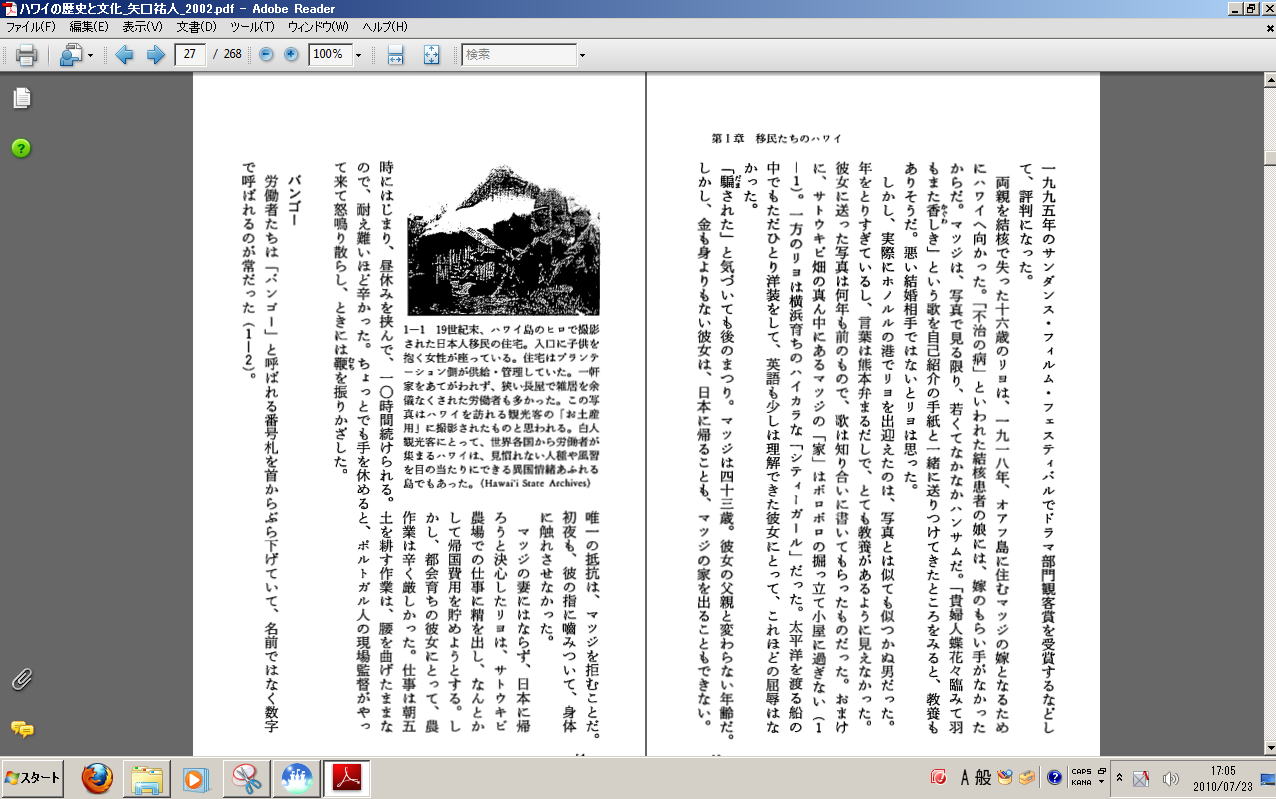
Task: Go to next page with right arrow
Action: pos(155,55)
